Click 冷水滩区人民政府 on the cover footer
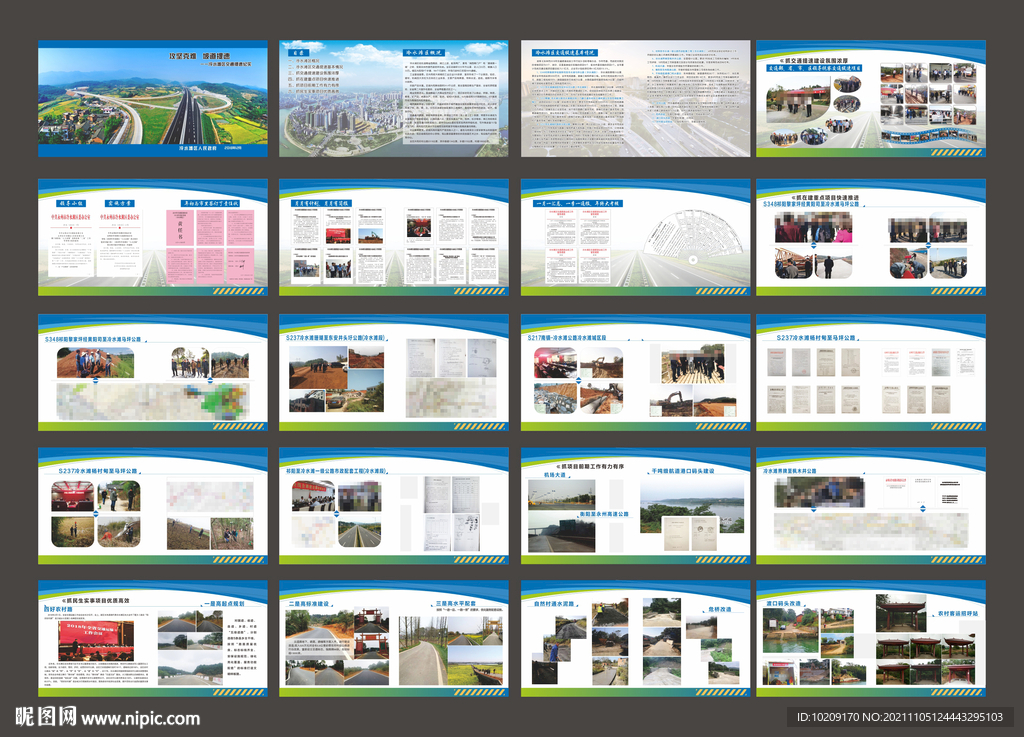 click(x=197, y=149)
